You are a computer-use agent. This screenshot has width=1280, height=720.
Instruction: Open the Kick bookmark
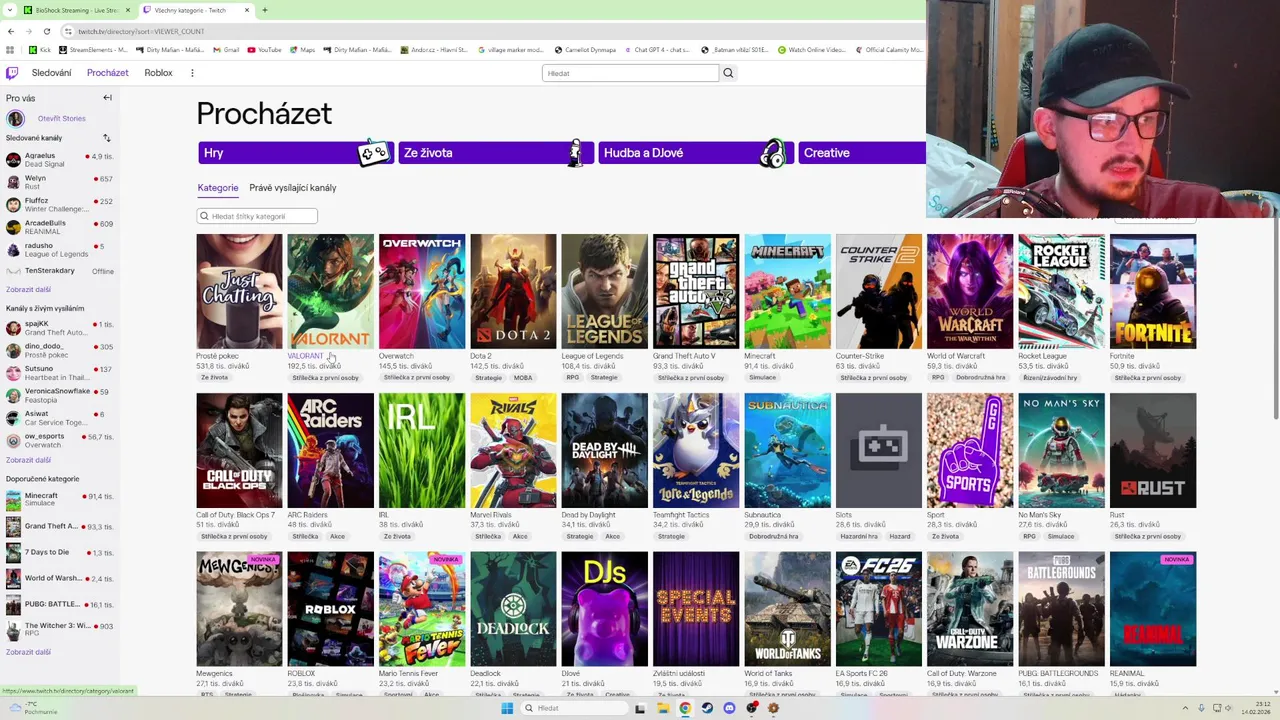pyautogui.click(x=40, y=49)
